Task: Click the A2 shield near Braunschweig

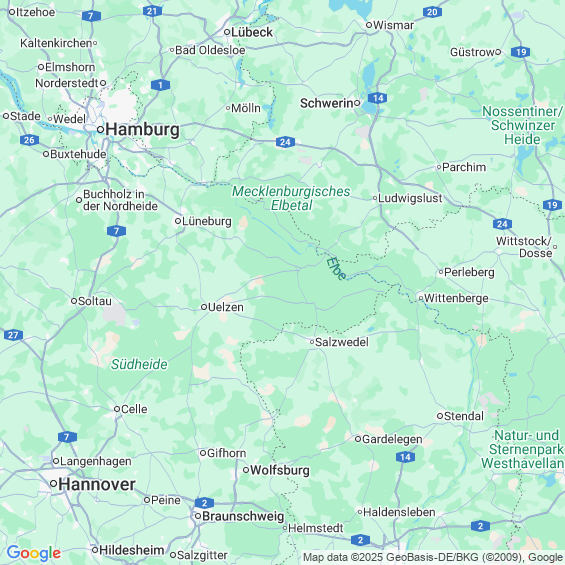Action: pos(204,503)
